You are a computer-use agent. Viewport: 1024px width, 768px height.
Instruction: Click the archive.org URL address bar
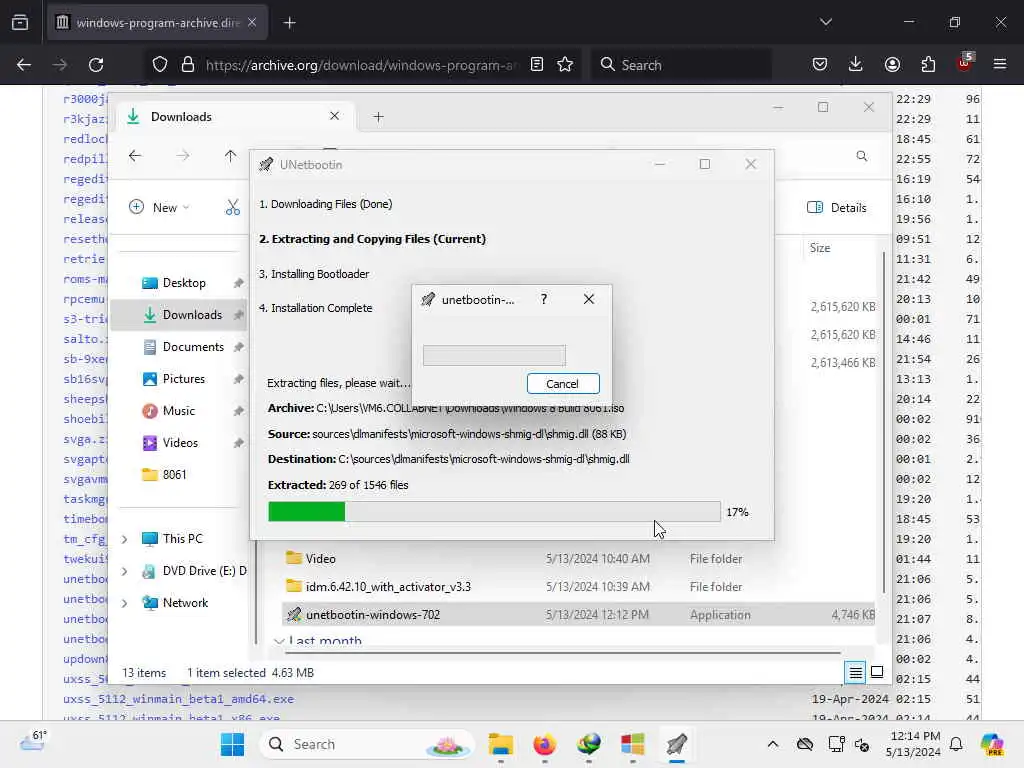pos(361,65)
